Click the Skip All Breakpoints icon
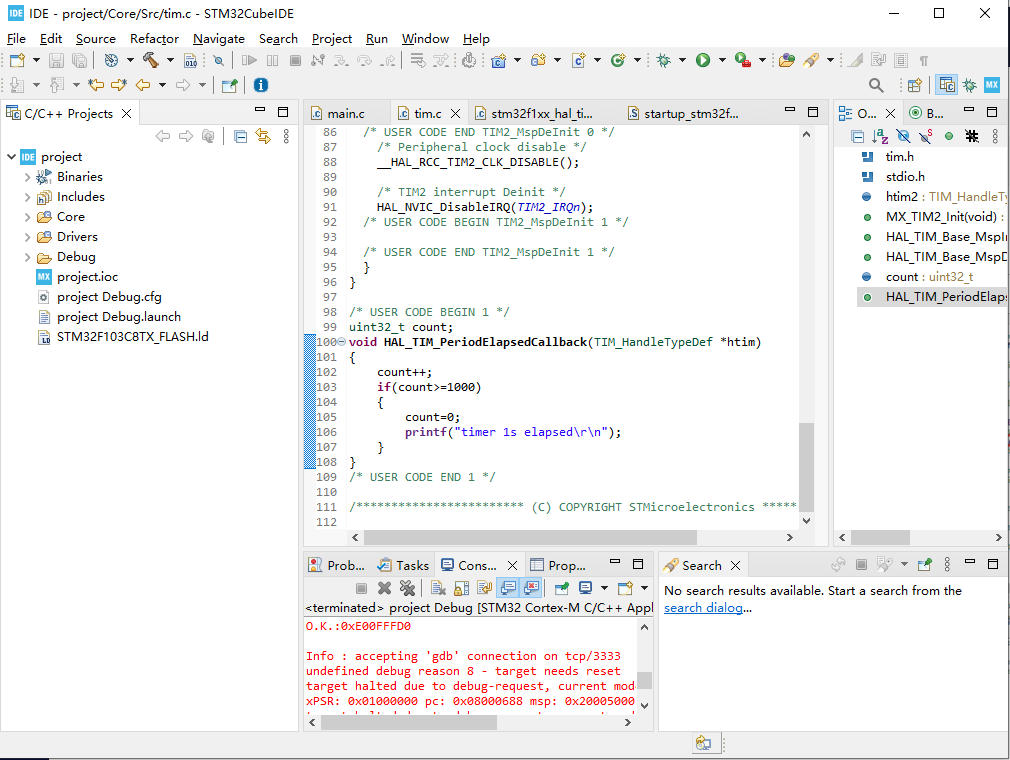Image resolution: width=1010 pixels, height=760 pixels. [x=218, y=61]
